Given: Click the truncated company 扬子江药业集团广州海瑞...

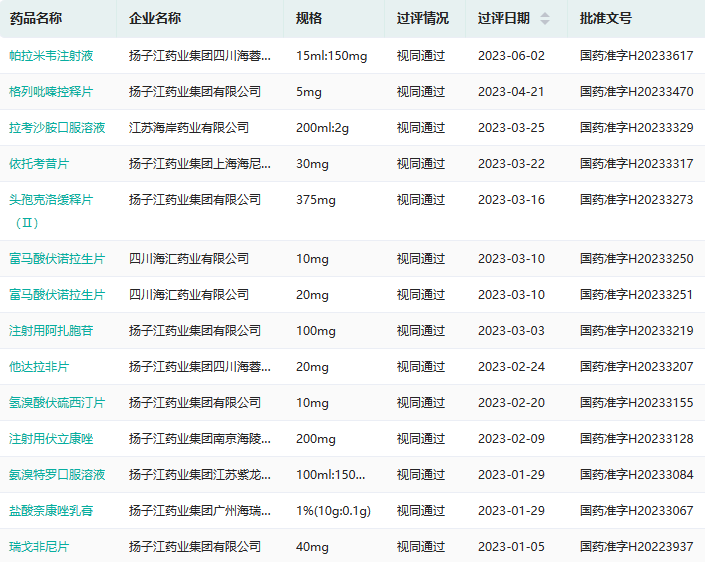Looking at the screenshot, I should tap(200, 511).
